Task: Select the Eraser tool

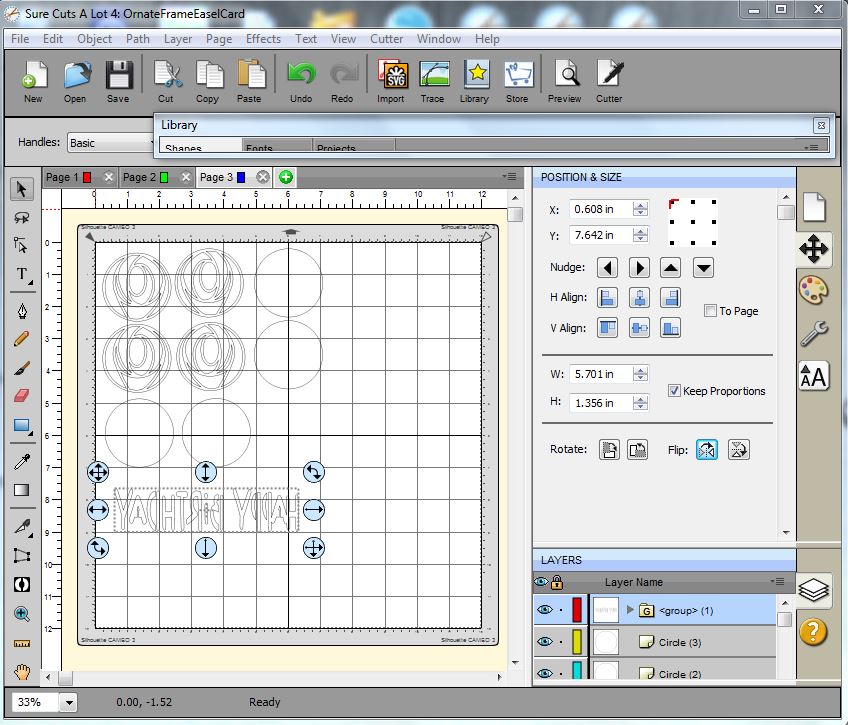Action: pos(22,396)
